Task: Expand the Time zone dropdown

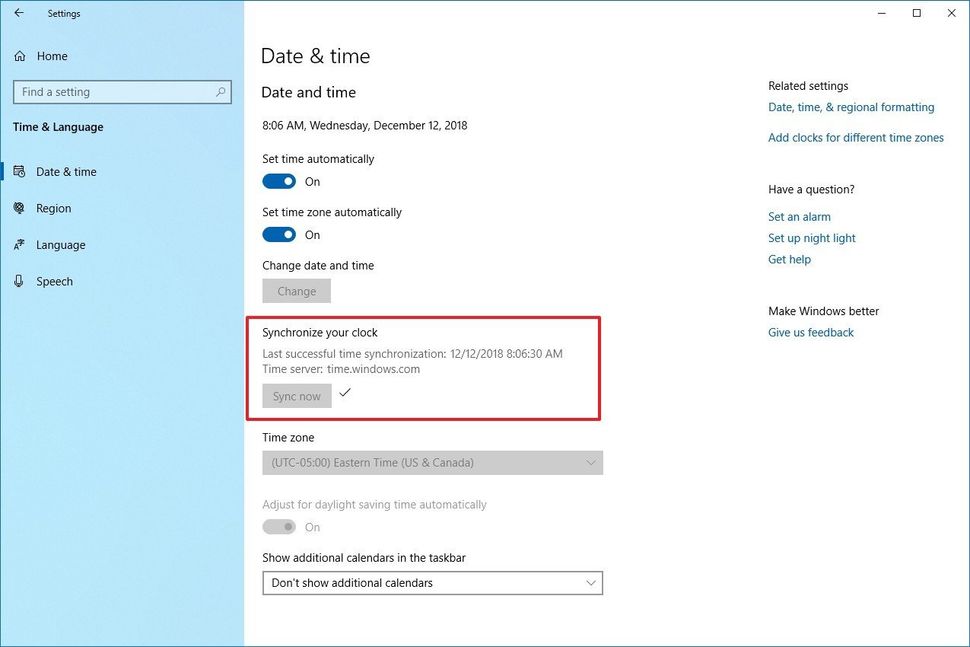Action: coord(433,462)
